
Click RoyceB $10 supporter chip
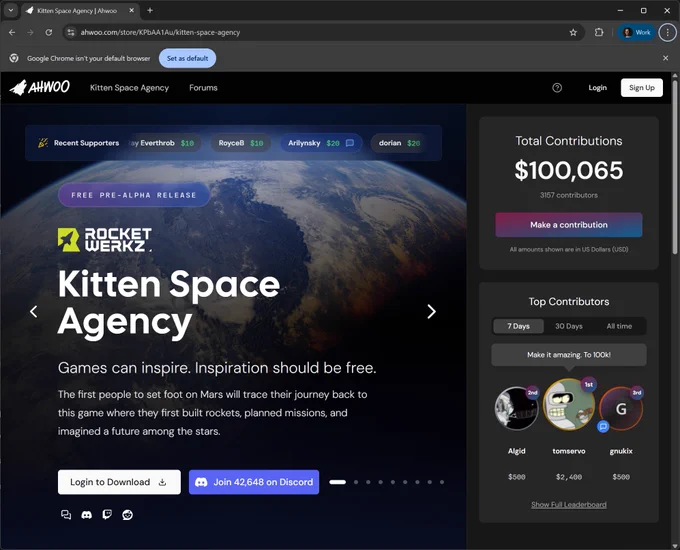click(x=241, y=143)
